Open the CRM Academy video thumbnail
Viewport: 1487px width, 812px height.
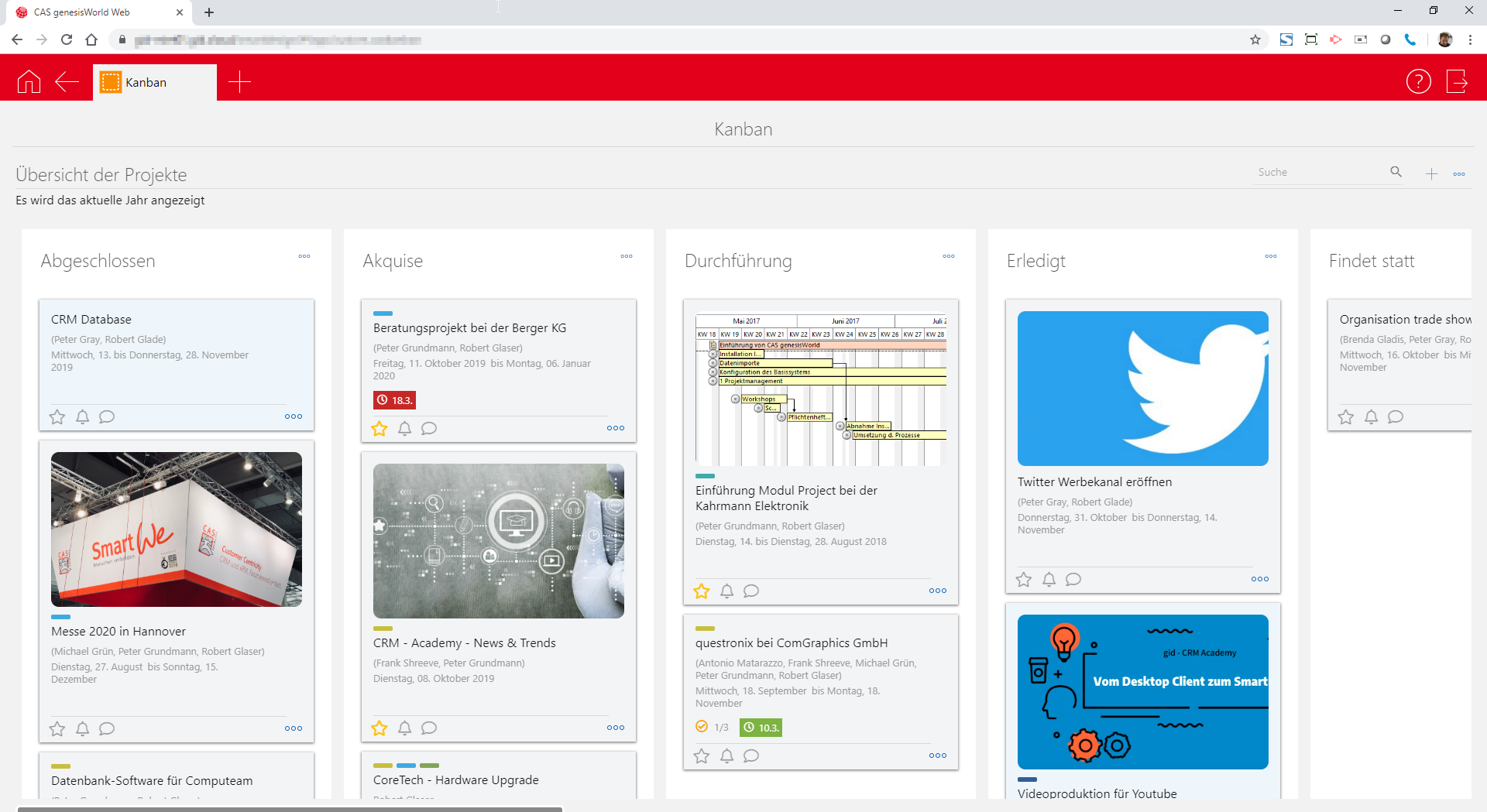point(1143,692)
